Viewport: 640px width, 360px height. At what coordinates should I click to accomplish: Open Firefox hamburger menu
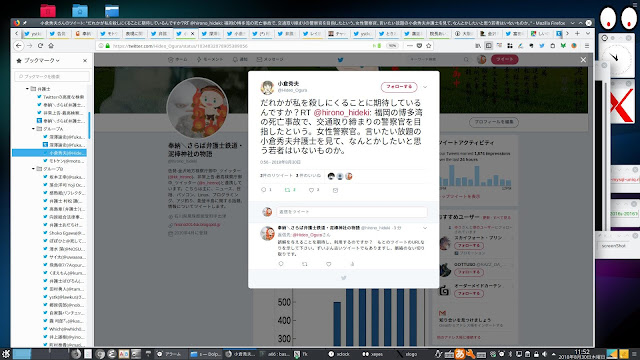click(587, 46)
